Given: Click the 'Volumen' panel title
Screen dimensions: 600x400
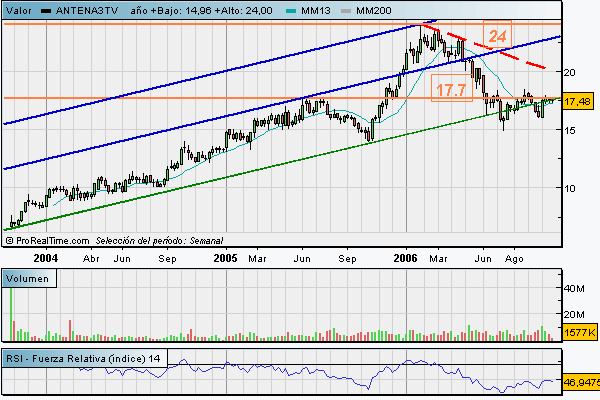Looking at the screenshot, I should pyautogui.click(x=28, y=279).
